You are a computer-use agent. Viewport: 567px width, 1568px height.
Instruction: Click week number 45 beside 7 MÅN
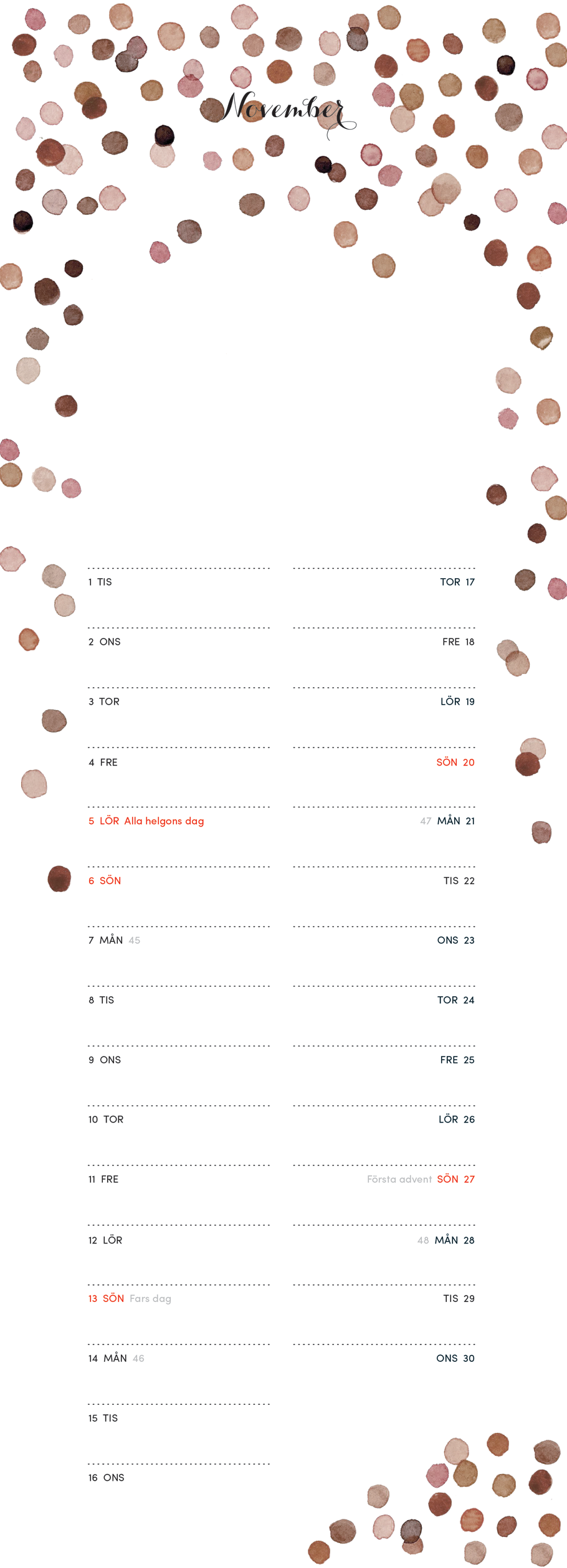135,941
